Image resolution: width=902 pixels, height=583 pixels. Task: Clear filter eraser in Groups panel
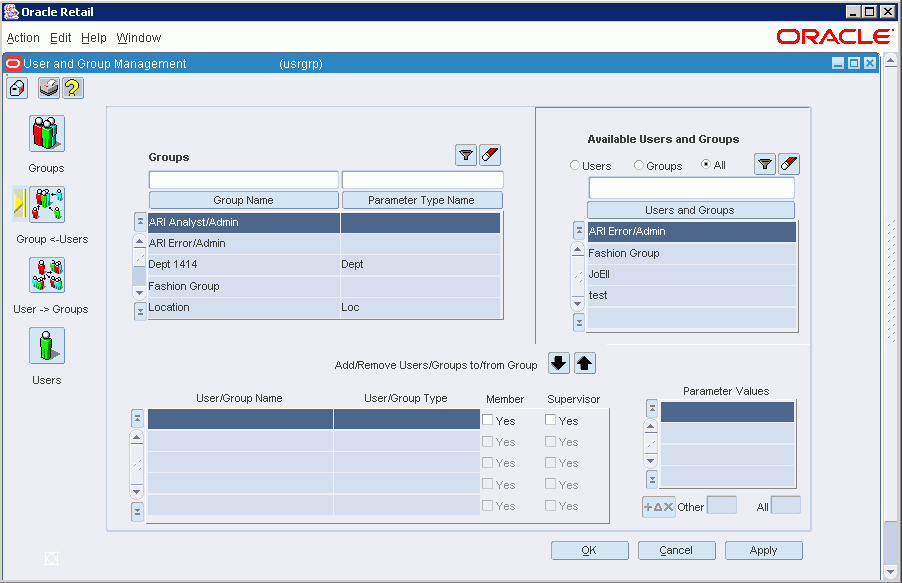(490, 155)
